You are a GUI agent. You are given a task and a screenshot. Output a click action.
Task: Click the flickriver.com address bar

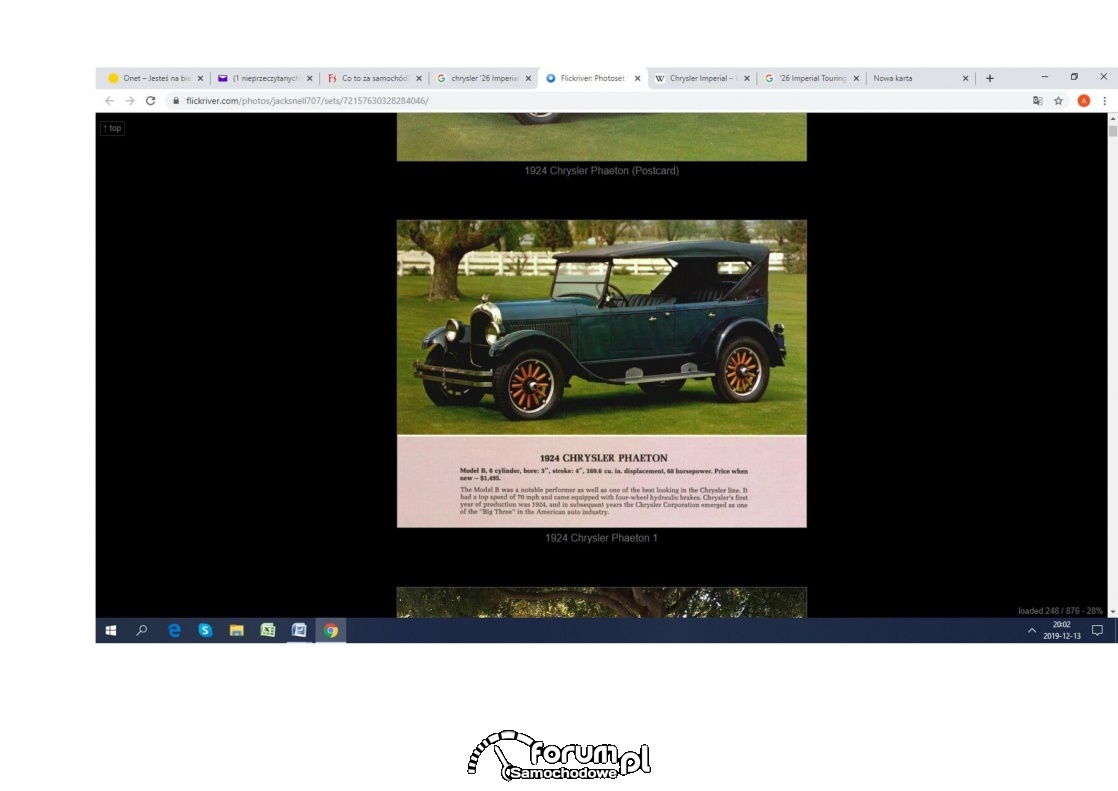tap(595, 101)
